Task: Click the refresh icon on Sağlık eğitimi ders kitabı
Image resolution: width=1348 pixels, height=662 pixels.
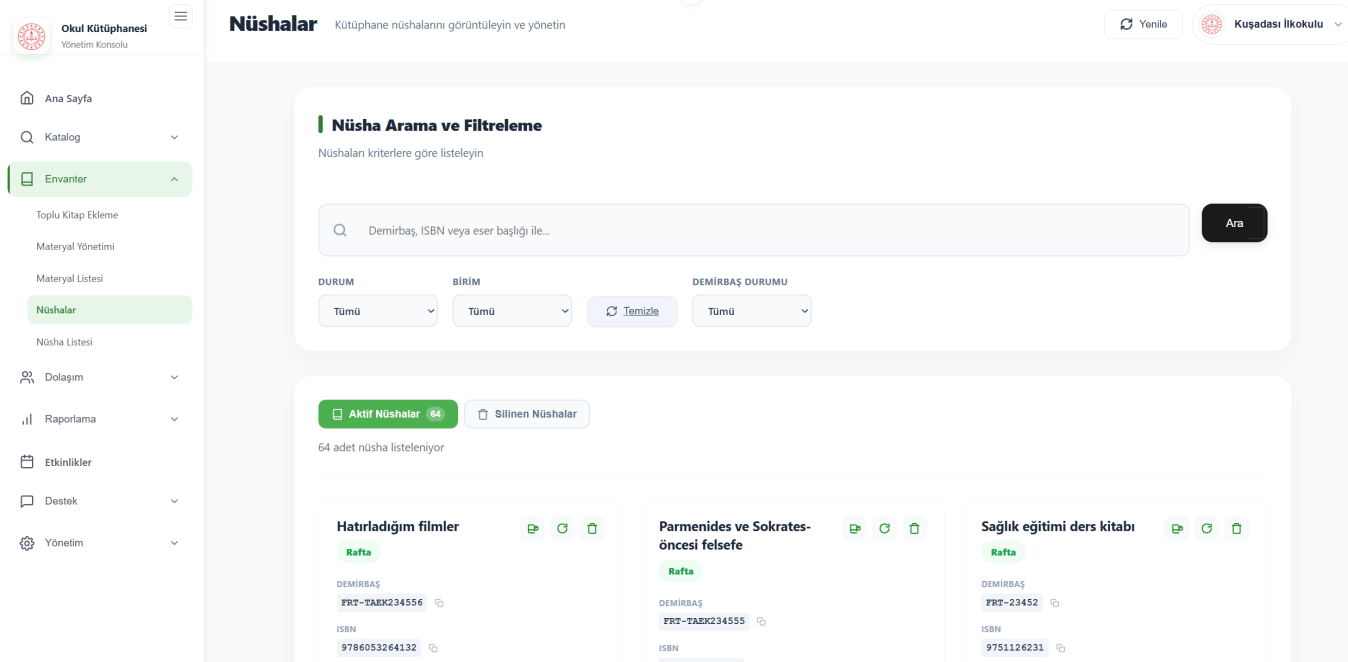Action: [1207, 528]
